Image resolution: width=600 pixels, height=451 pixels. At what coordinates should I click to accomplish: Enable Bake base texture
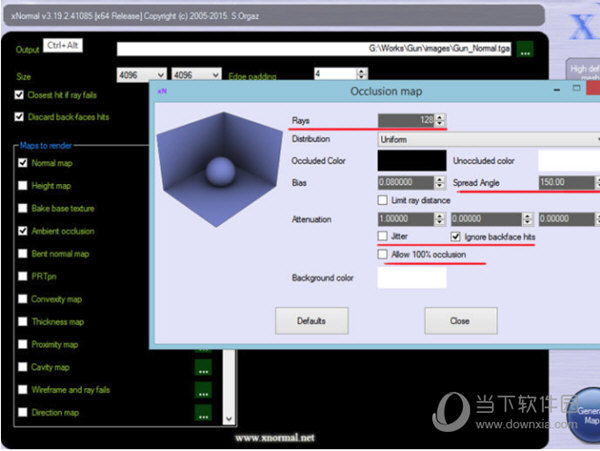pos(23,208)
